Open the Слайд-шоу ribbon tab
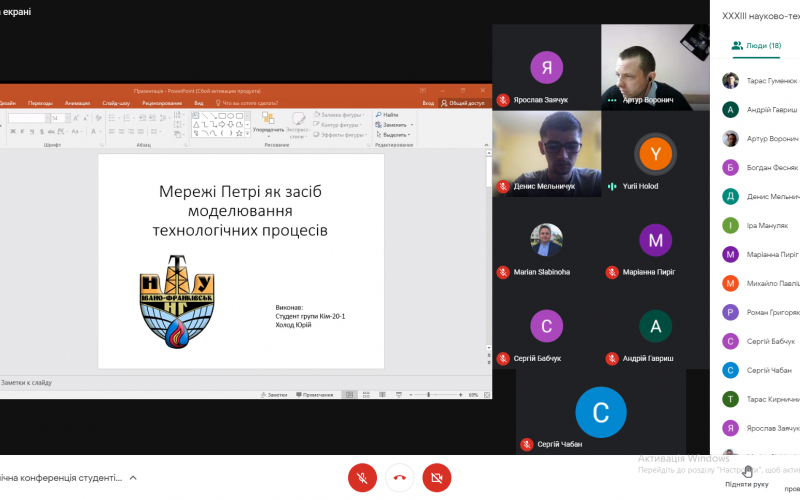 click(116, 103)
